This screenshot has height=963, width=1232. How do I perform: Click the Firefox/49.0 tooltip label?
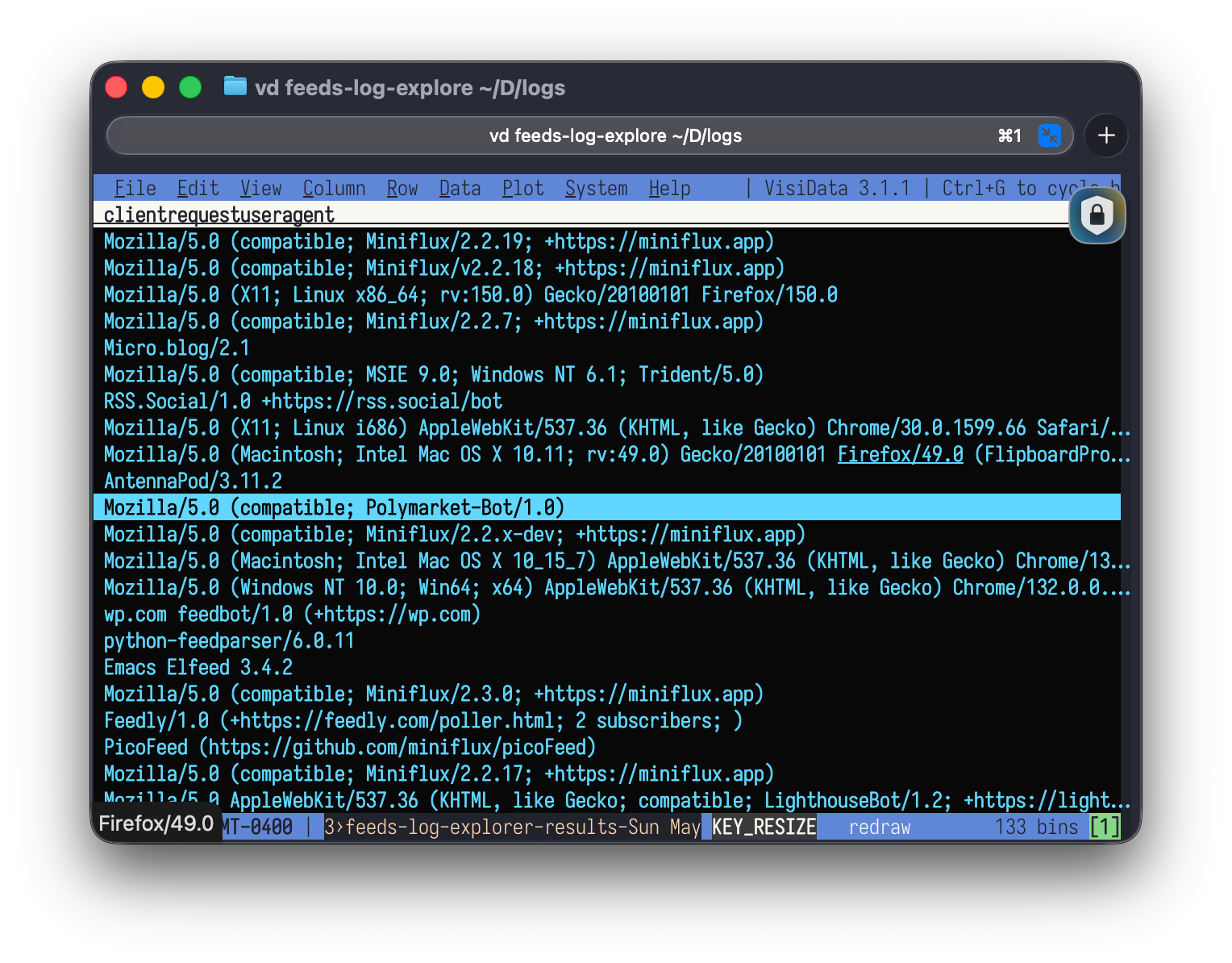[156, 823]
